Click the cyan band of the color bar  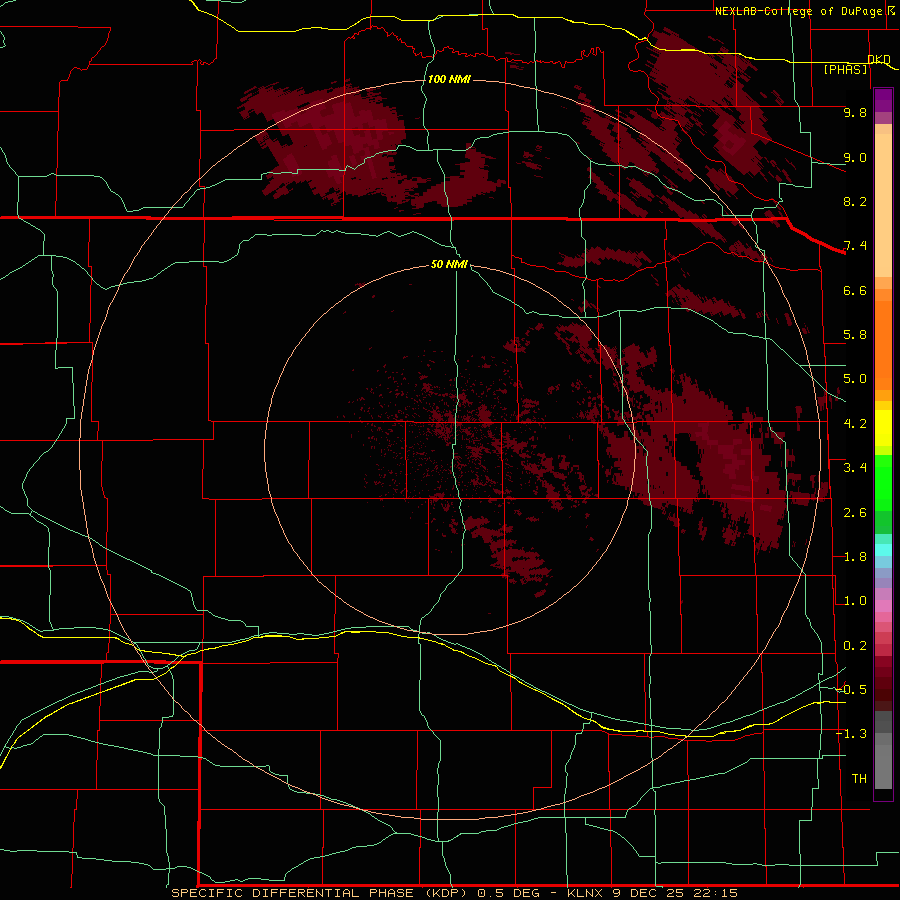coord(883,550)
